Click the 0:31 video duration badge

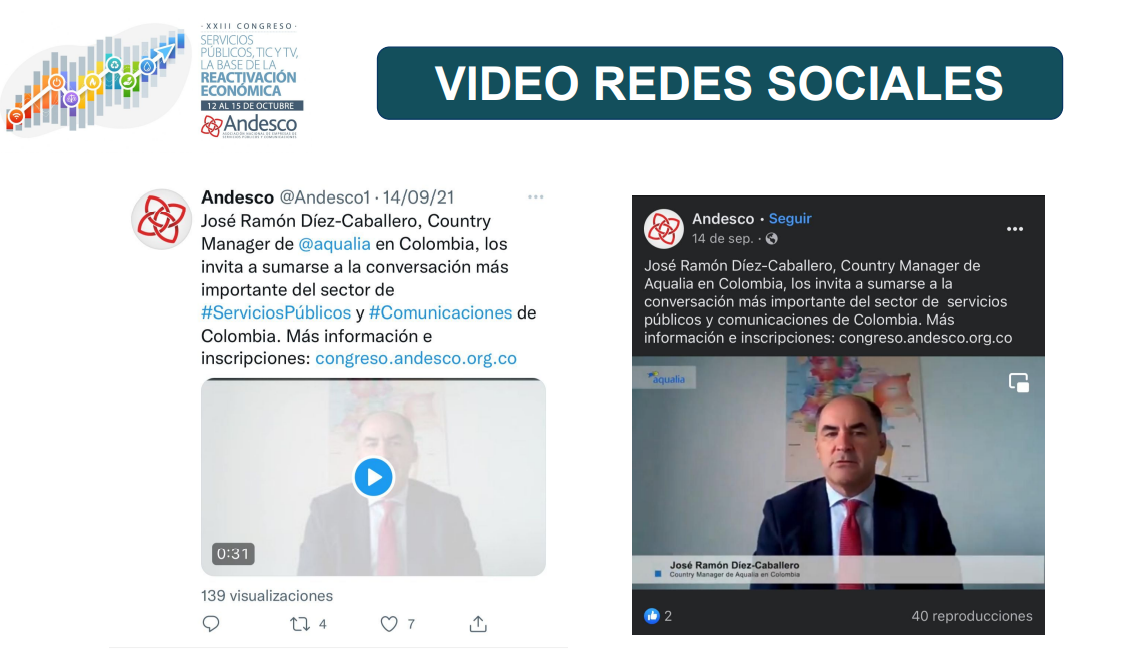point(233,554)
